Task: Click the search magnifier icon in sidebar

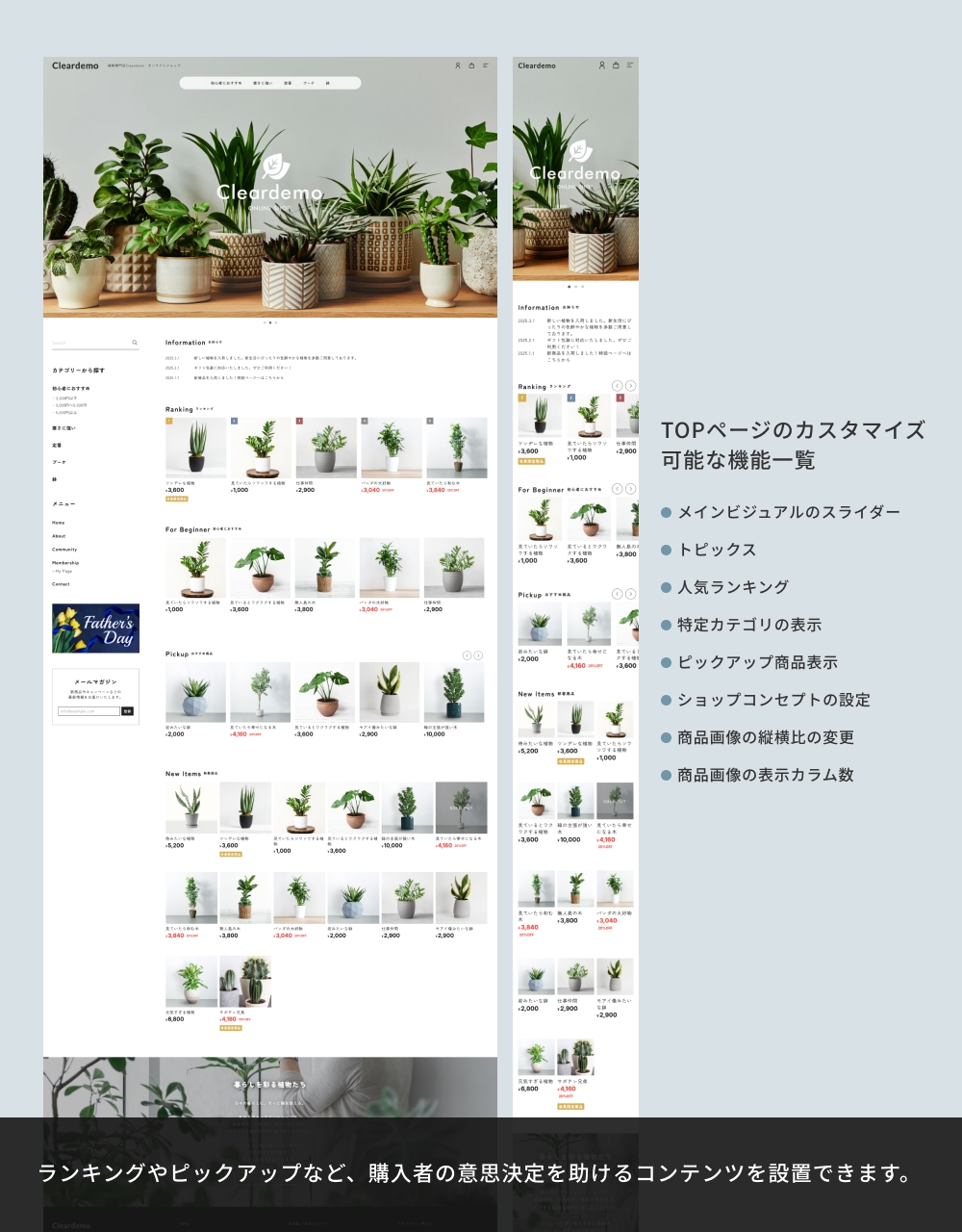Action: 135,343
